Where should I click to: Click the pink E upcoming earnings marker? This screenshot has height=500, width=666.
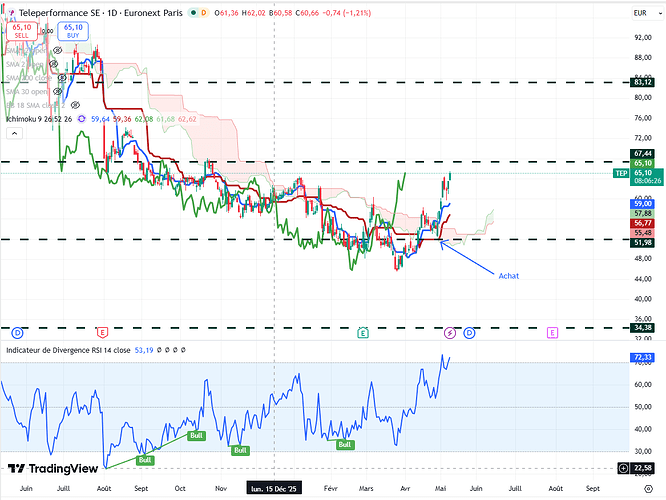click(x=552, y=333)
